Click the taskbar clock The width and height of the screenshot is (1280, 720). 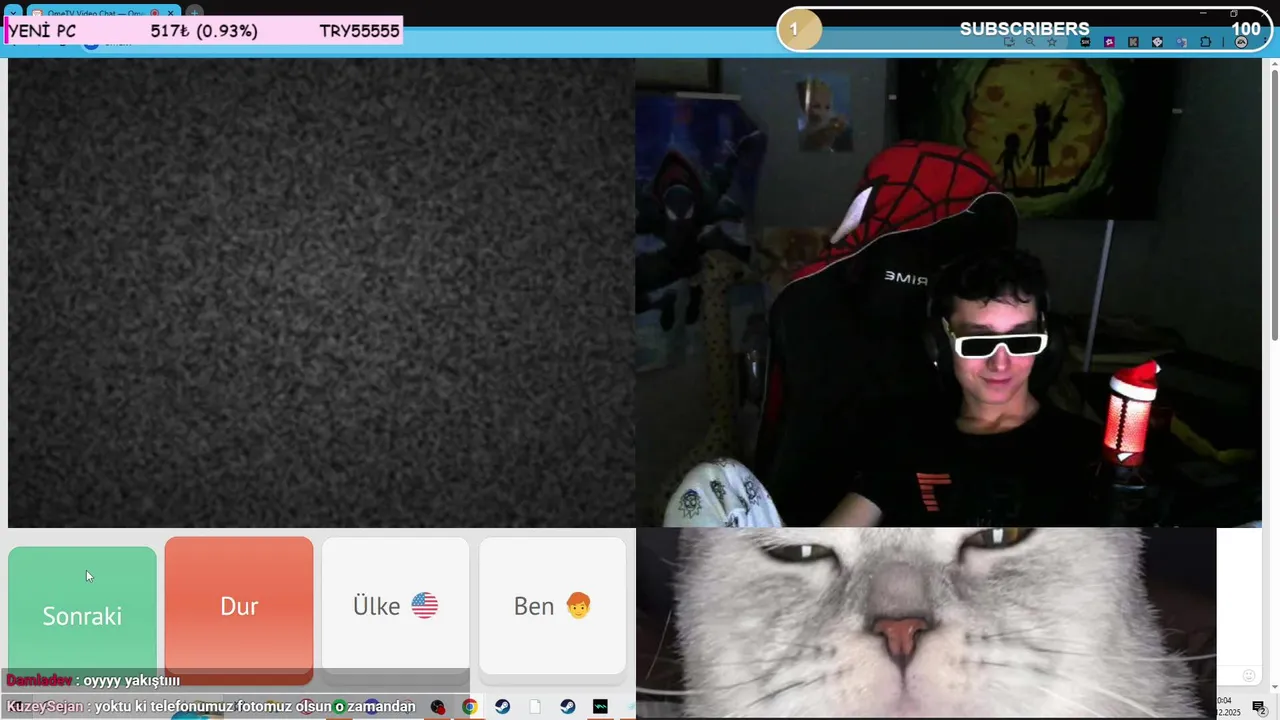click(x=1228, y=707)
